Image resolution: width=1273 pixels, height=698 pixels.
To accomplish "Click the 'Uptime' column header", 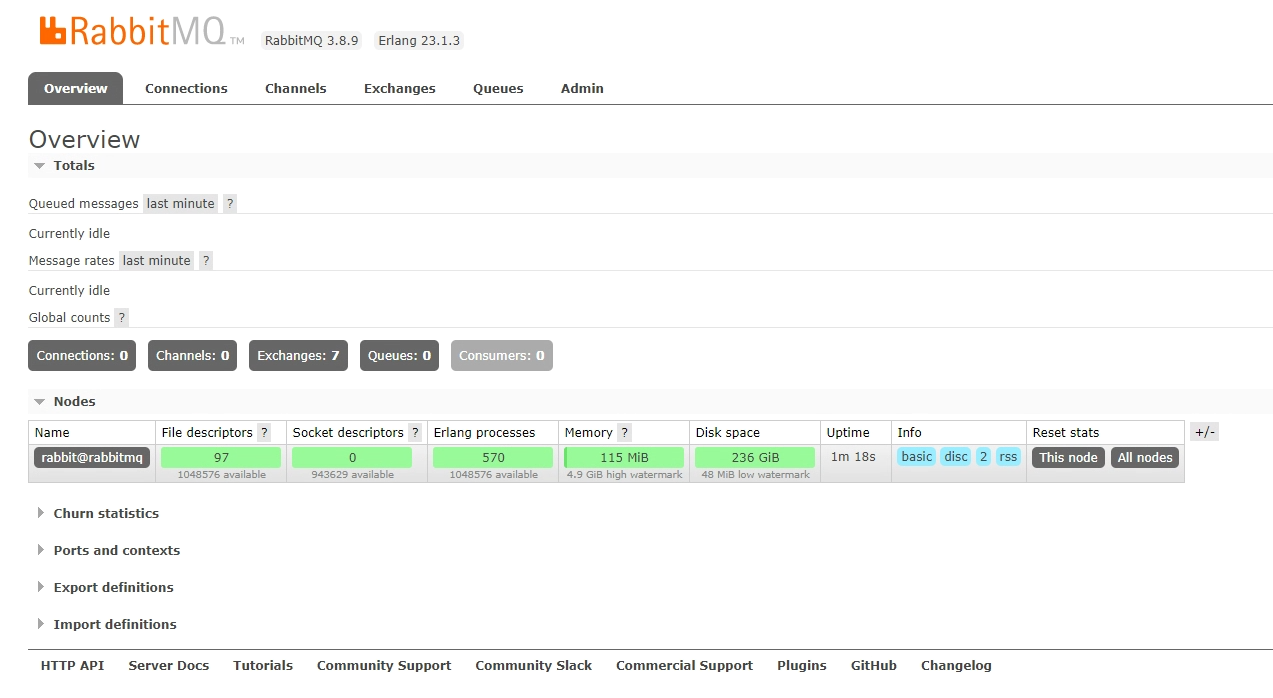I will pos(848,432).
